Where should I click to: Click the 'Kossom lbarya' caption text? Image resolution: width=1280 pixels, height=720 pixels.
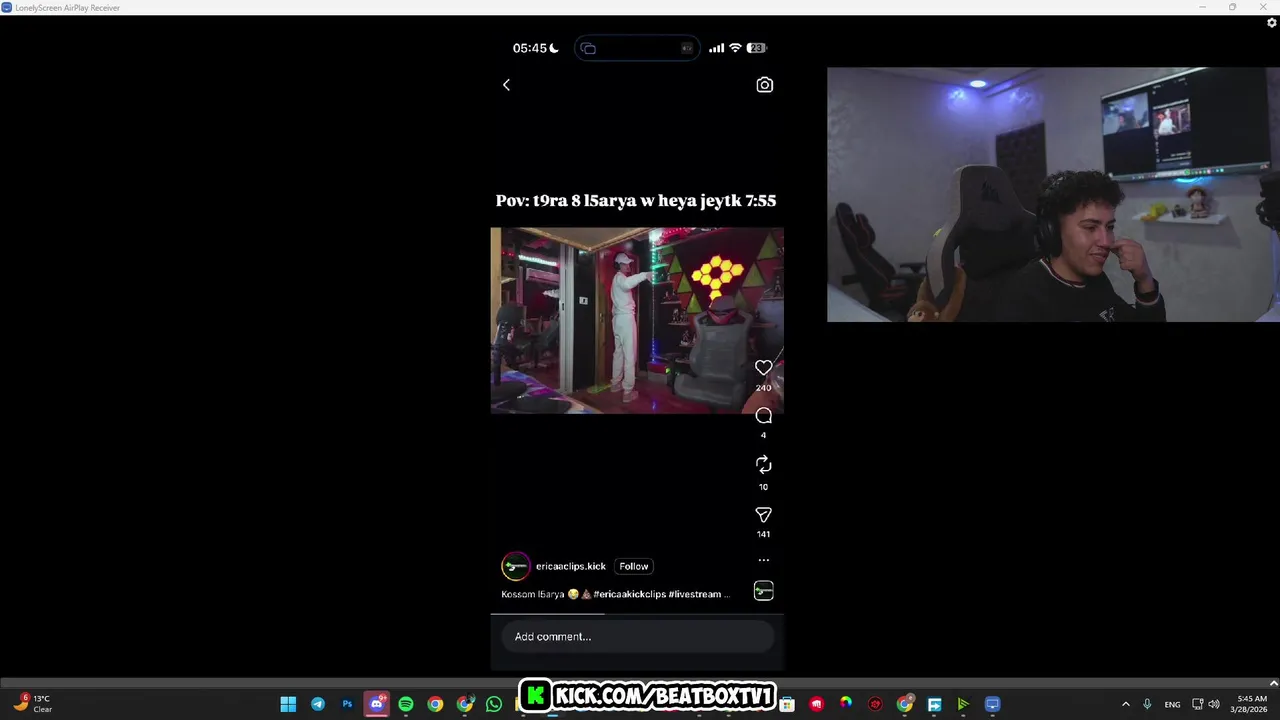pos(532,594)
